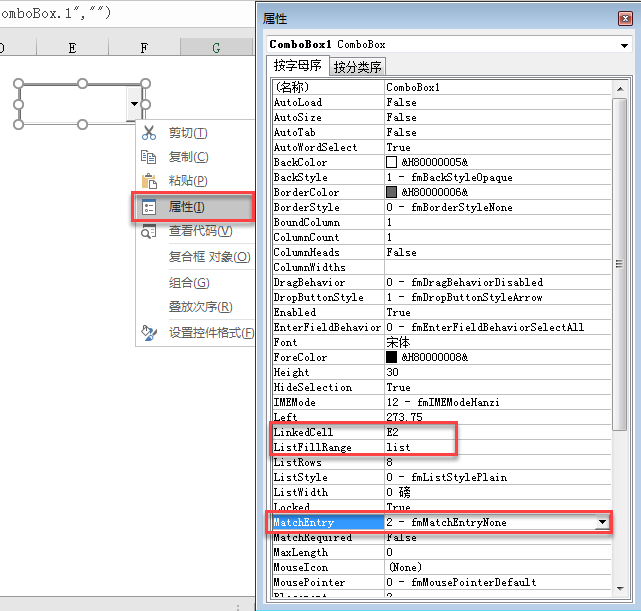This screenshot has width=641, height=611.
Task: Click the Font value 宋体
Action: click(398, 342)
